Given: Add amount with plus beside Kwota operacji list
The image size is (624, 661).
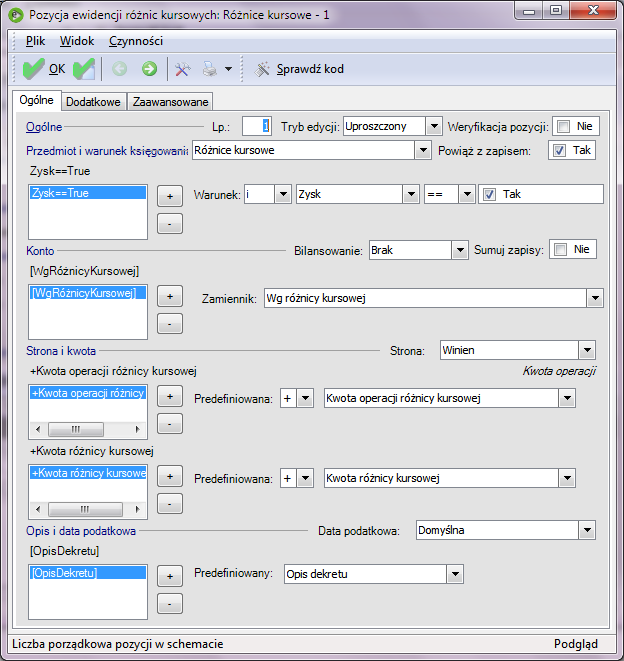Looking at the screenshot, I should click(170, 396).
